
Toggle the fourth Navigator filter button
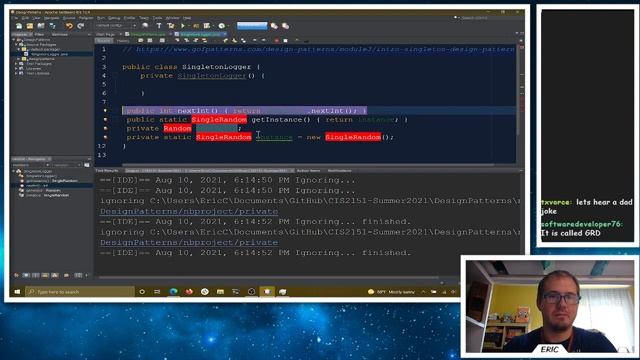[46, 276]
